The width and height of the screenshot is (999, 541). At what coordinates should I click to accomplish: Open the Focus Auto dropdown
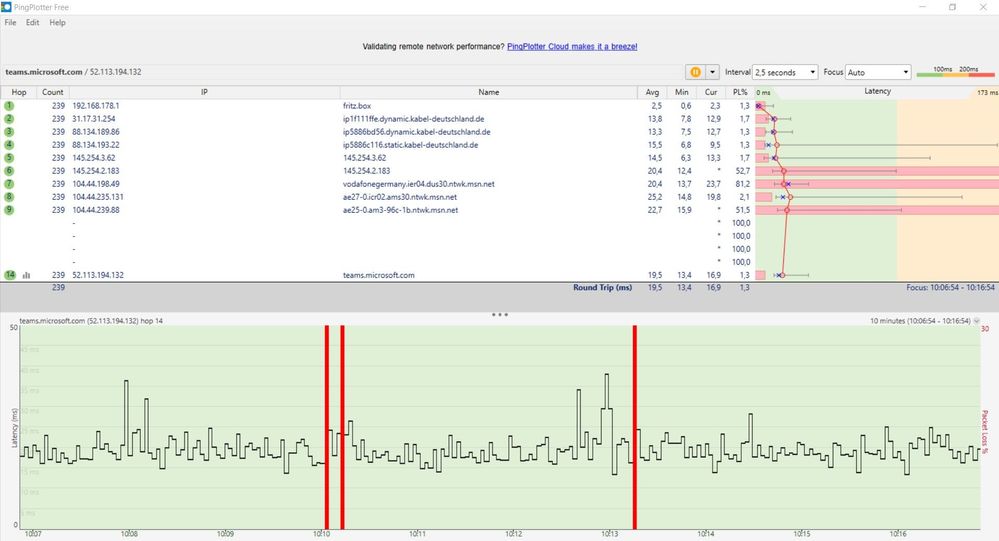[x=878, y=72]
